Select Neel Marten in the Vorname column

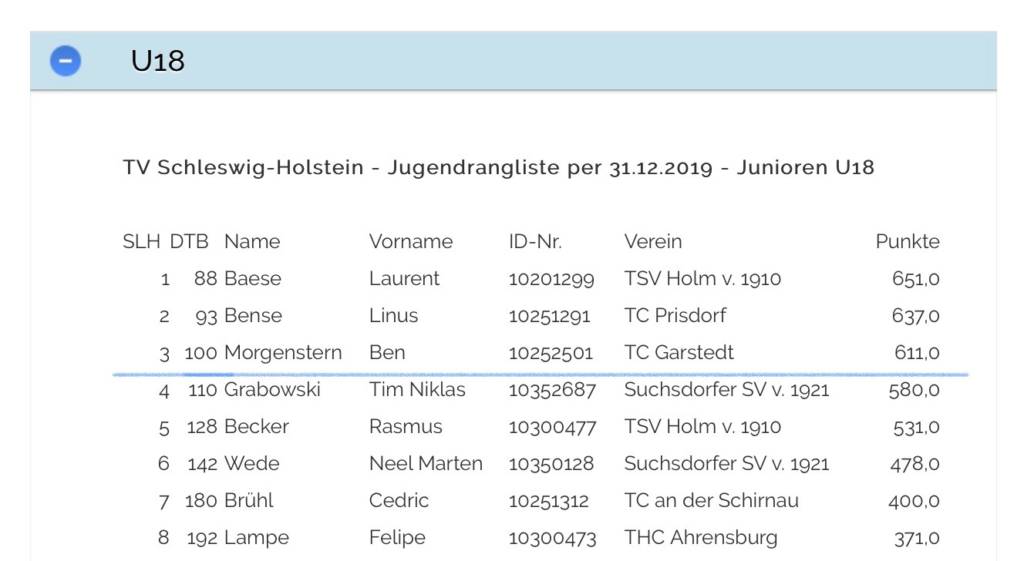[426, 464]
